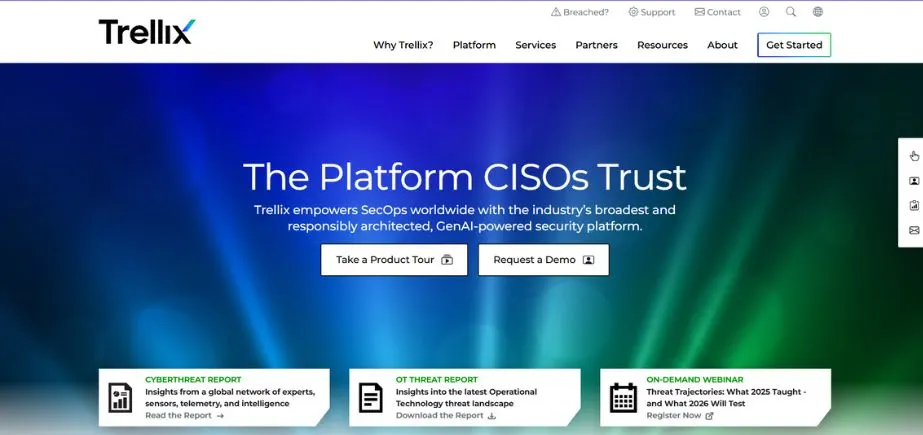Open the globe language selector icon
Image resolution: width=923 pixels, height=435 pixels.
(818, 12)
